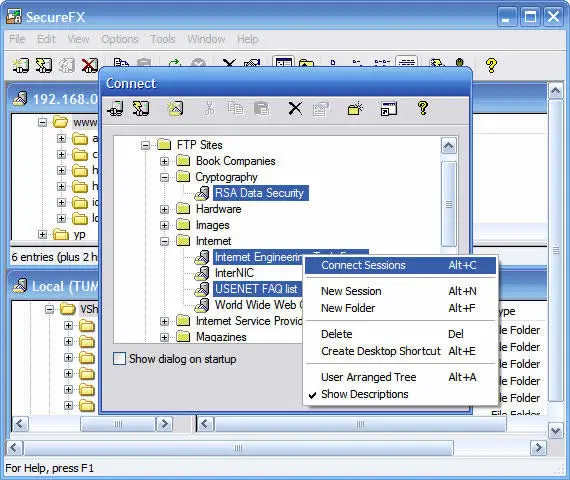Expand the Book Companies folder
The image size is (570, 480).
pyautogui.click(x=164, y=161)
